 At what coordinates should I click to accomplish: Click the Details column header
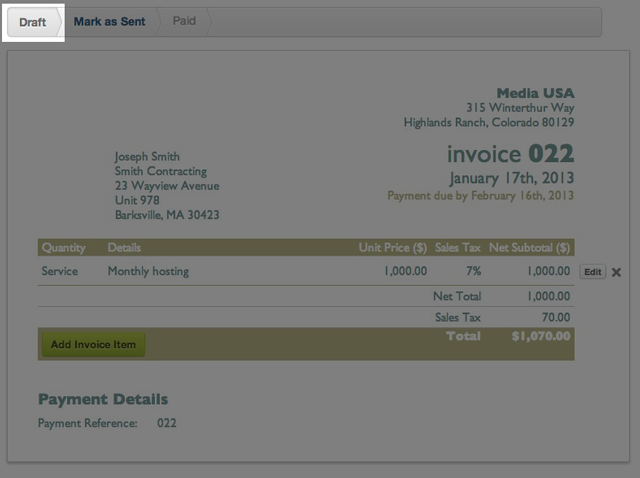124,248
